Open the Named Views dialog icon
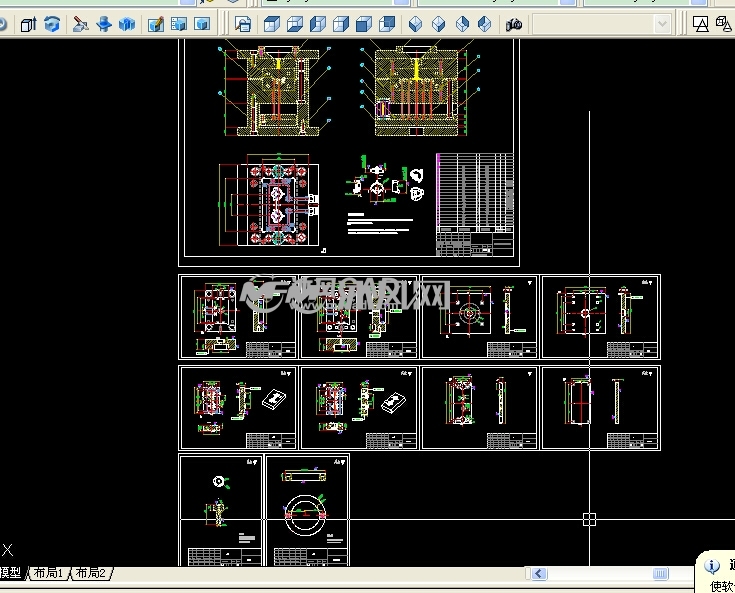The image size is (735, 593). pyautogui.click(x=243, y=24)
